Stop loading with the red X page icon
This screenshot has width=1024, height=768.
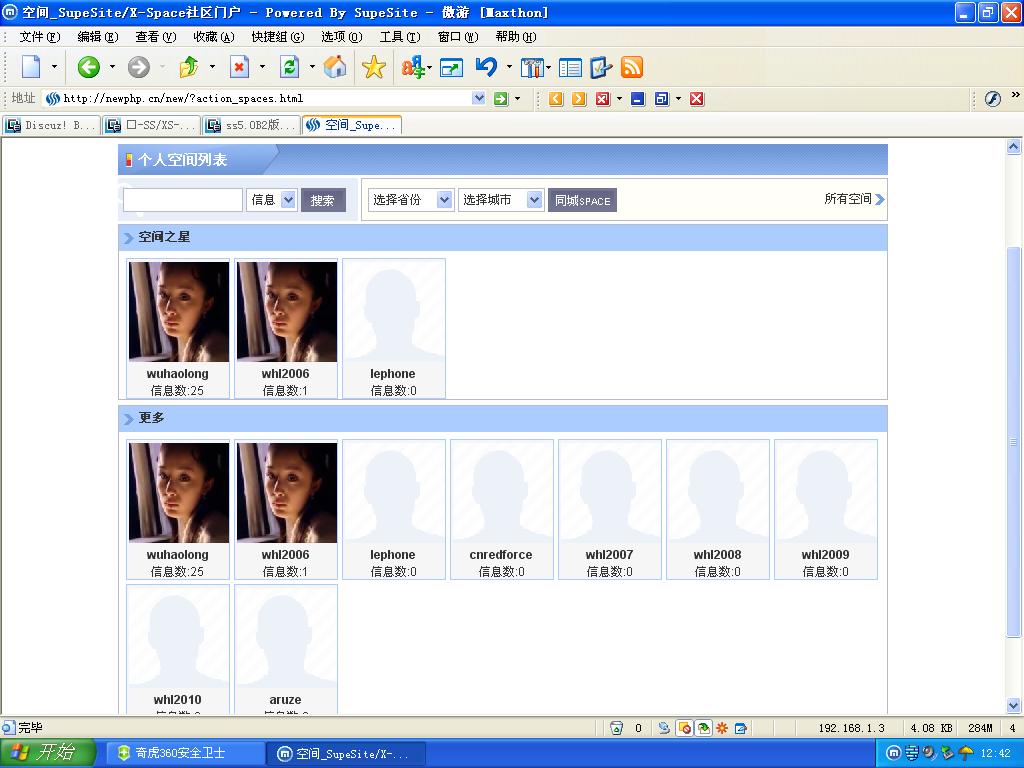click(240, 67)
